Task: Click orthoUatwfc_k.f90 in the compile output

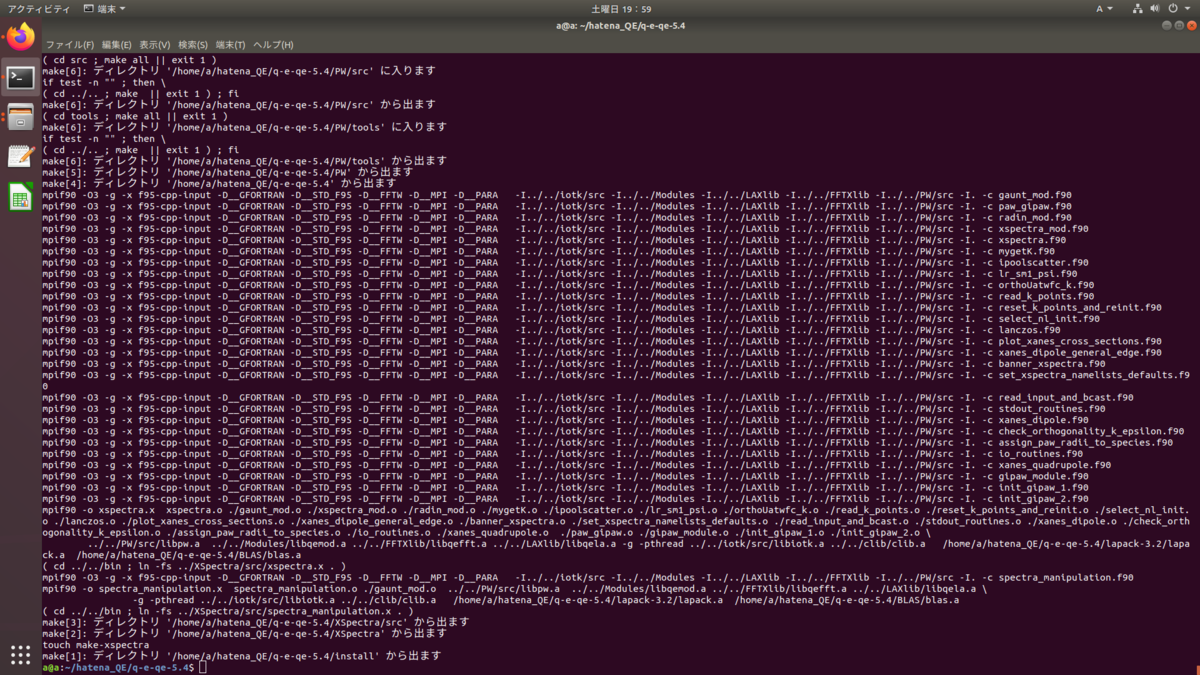Action: [x=1046, y=285]
